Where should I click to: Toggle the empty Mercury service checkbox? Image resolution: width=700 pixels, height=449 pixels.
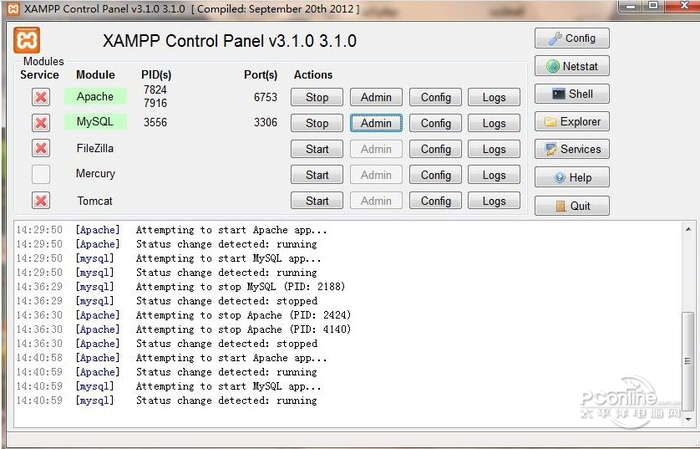point(41,174)
